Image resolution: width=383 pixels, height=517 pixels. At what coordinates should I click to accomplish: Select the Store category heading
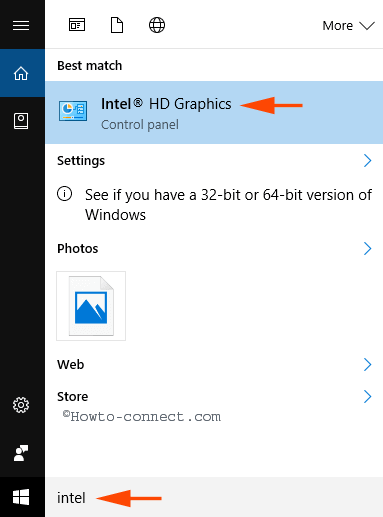click(73, 397)
